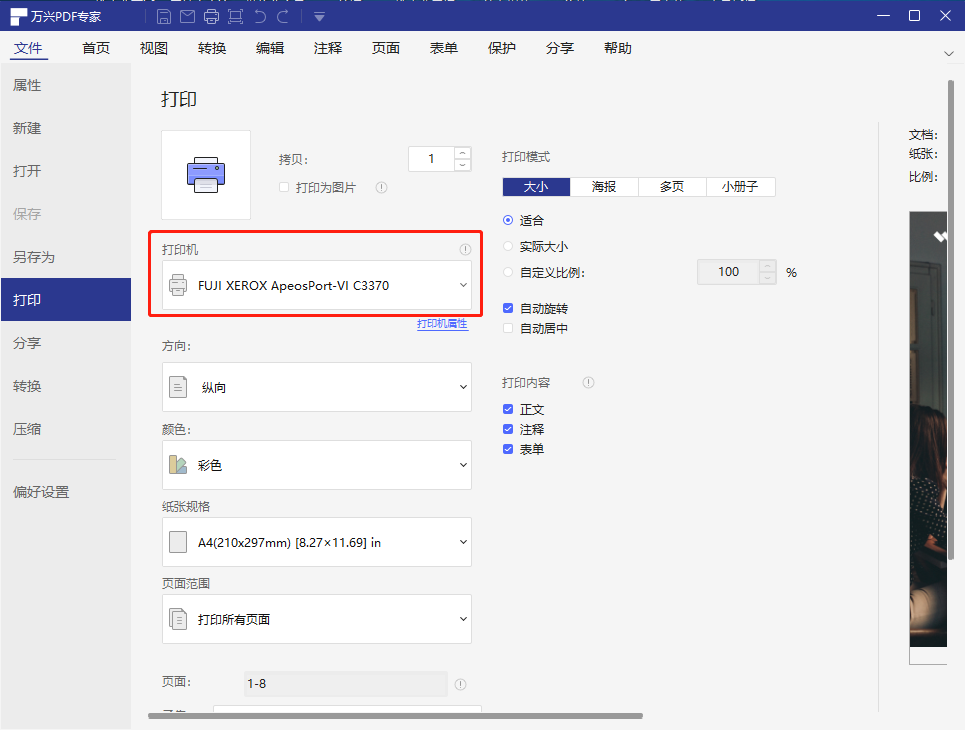
Task: Switch to the 小册子 print mode tab
Action: (x=740, y=186)
